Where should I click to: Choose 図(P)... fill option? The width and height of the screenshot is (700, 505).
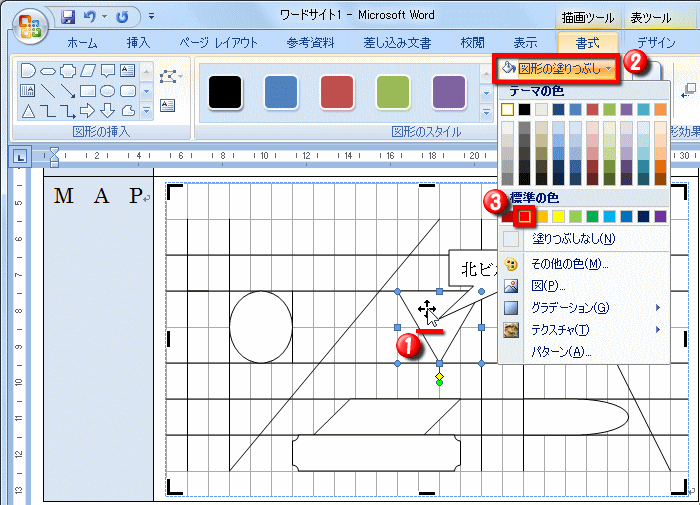click(583, 286)
